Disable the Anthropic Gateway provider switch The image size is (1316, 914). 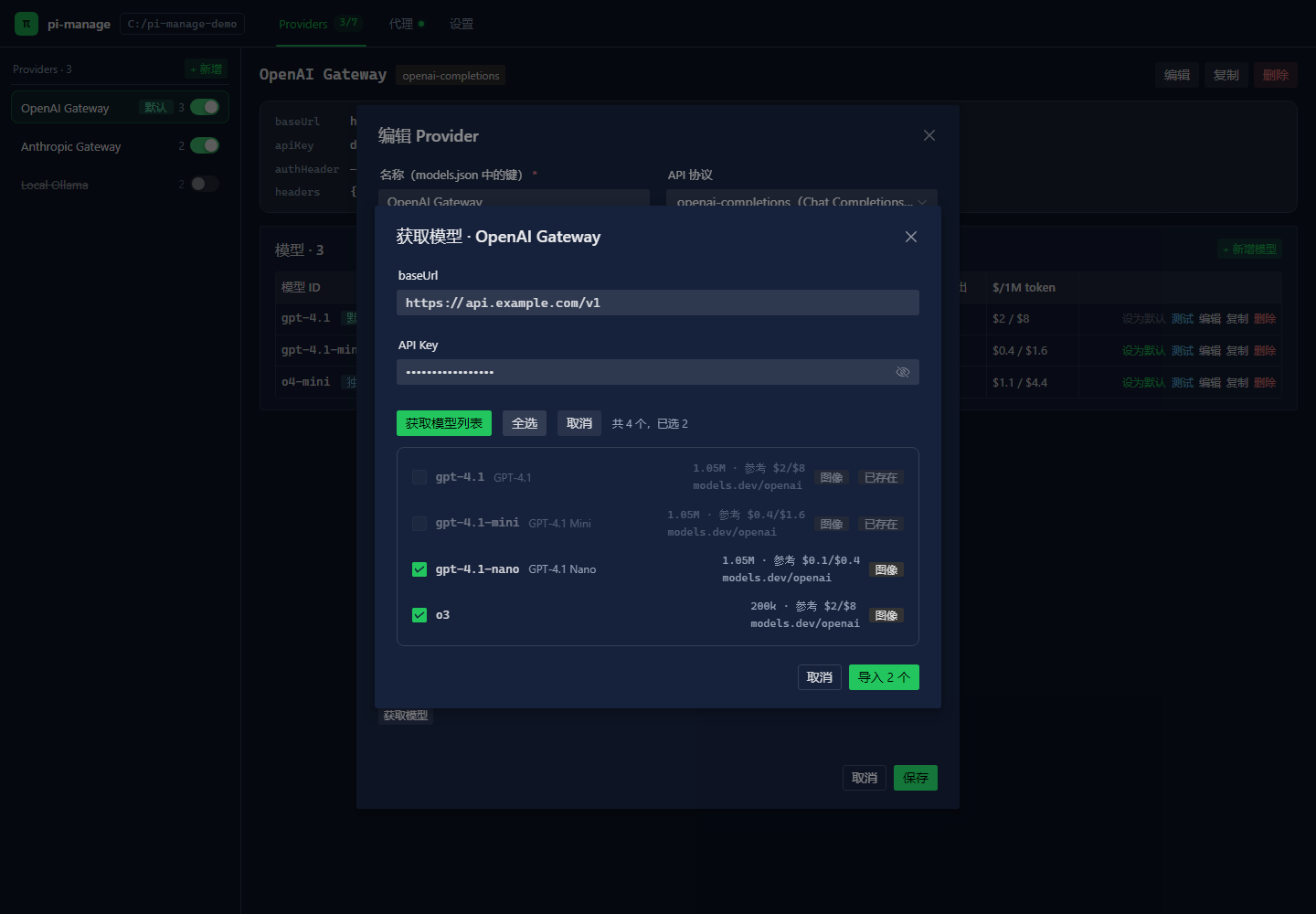[x=205, y=145]
